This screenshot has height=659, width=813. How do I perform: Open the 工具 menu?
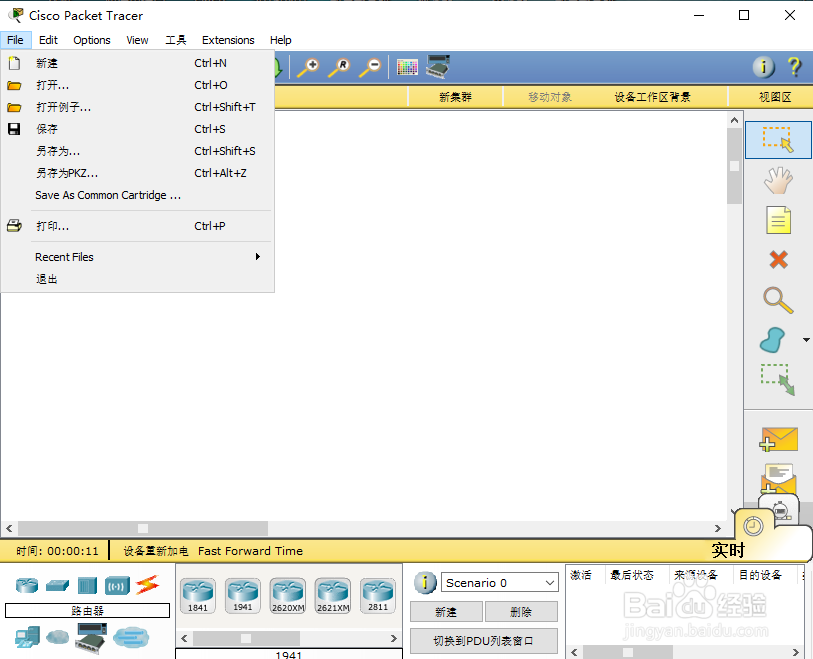(x=176, y=40)
